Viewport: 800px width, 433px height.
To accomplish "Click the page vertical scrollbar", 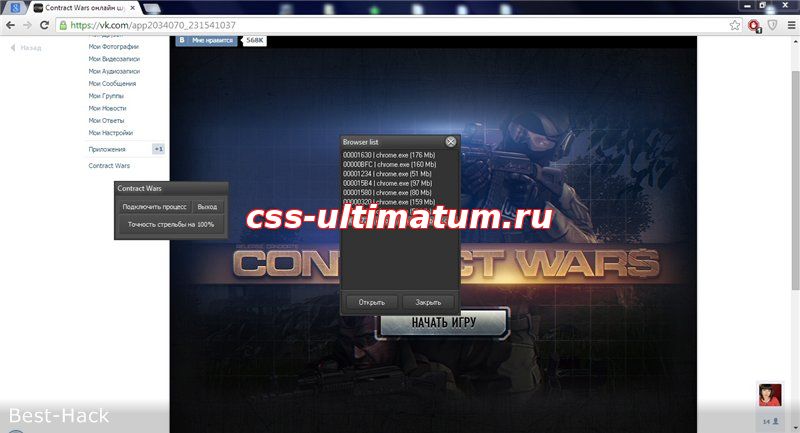I will 795,180.
